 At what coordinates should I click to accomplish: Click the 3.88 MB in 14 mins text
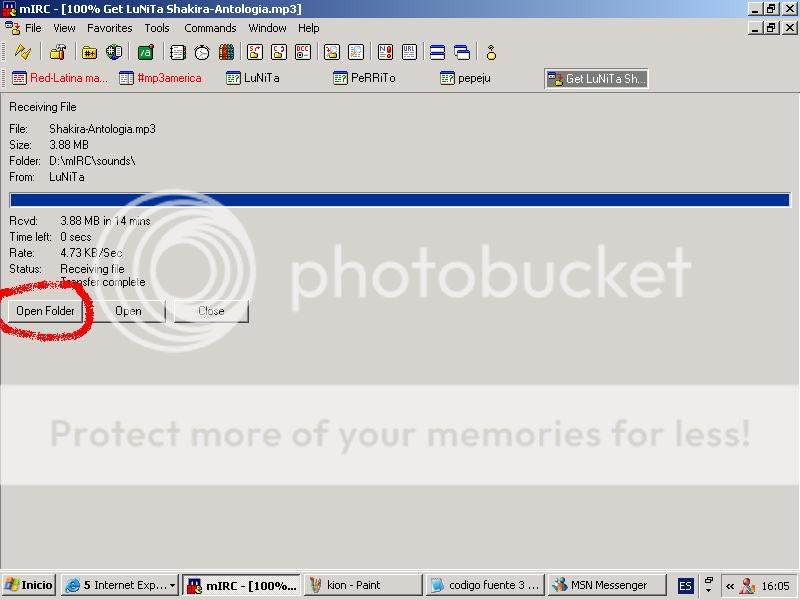point(105,221)
